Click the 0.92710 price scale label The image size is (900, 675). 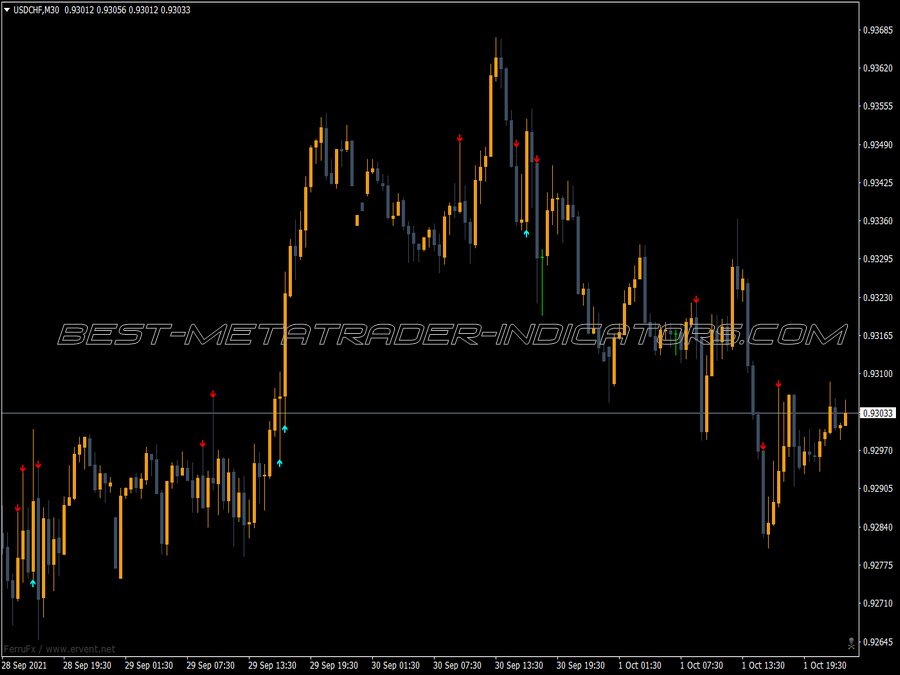tap(878, 603)
